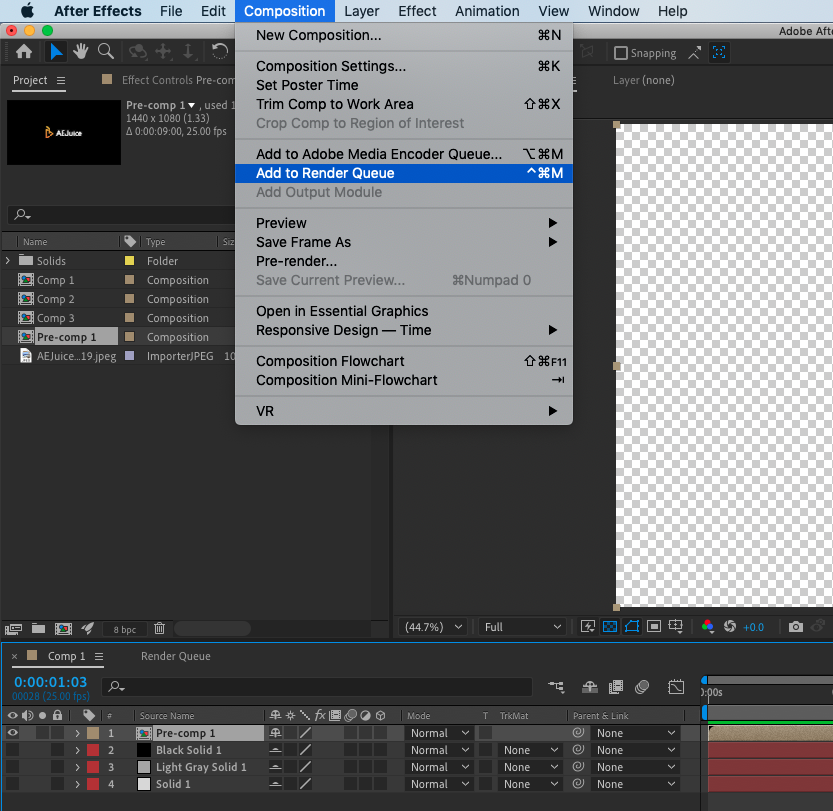Hide the Pre-comp 1 layer

[13, 733]
